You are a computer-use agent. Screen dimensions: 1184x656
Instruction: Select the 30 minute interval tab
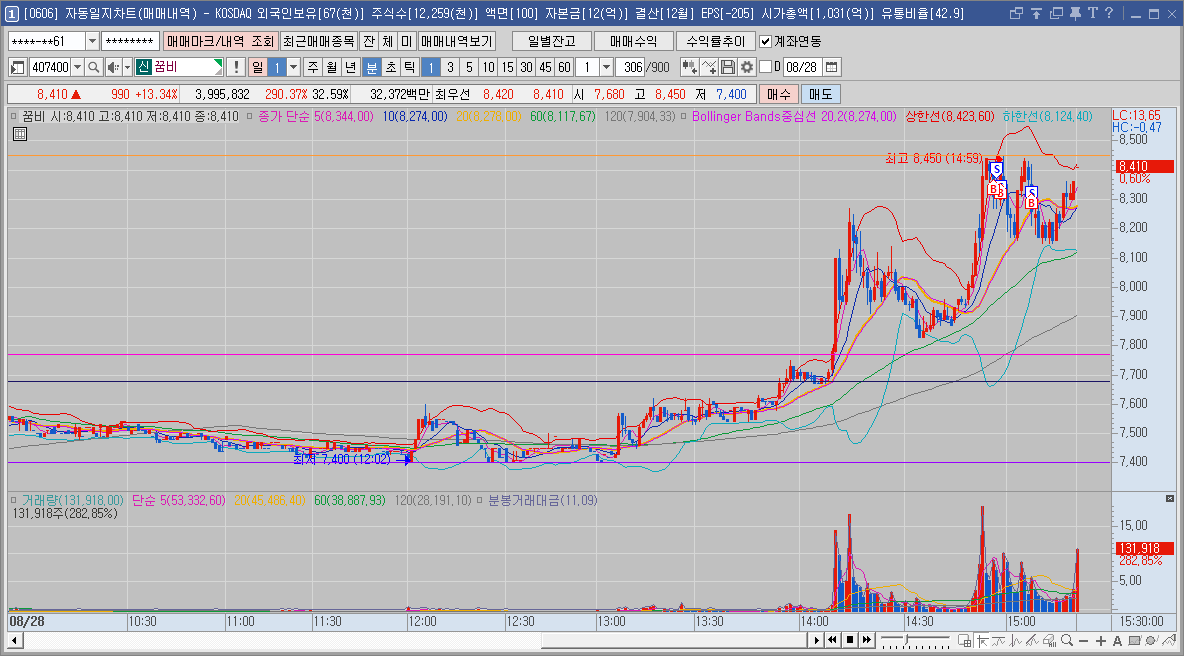point(526,67)
